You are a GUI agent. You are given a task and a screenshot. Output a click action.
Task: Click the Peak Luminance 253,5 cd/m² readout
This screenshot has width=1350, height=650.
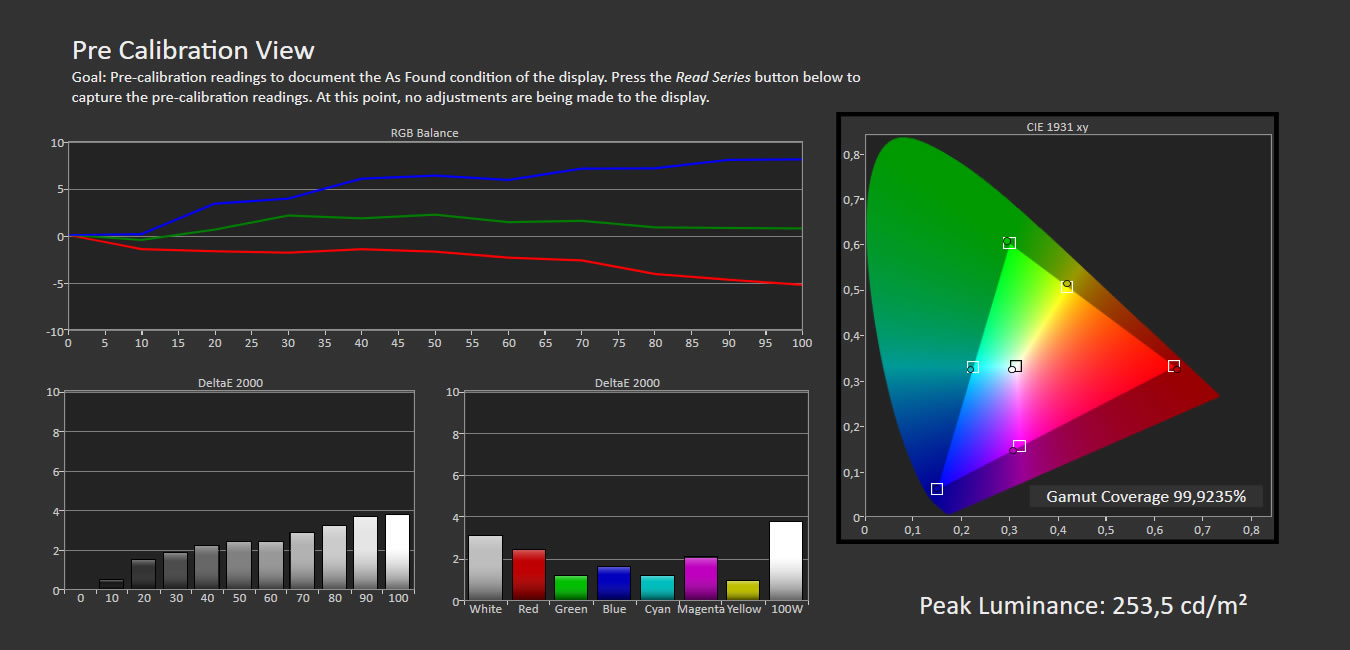pyautogui.click(x=1083, y=605)
